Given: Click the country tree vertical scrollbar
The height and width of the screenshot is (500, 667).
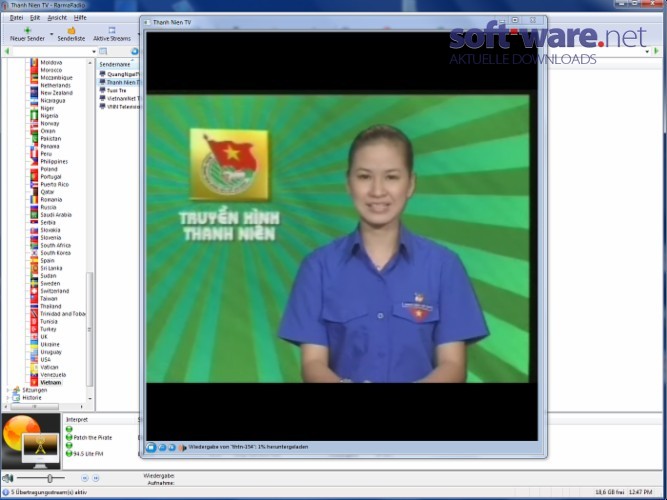Looking at the screenshot, I should 89,329.
